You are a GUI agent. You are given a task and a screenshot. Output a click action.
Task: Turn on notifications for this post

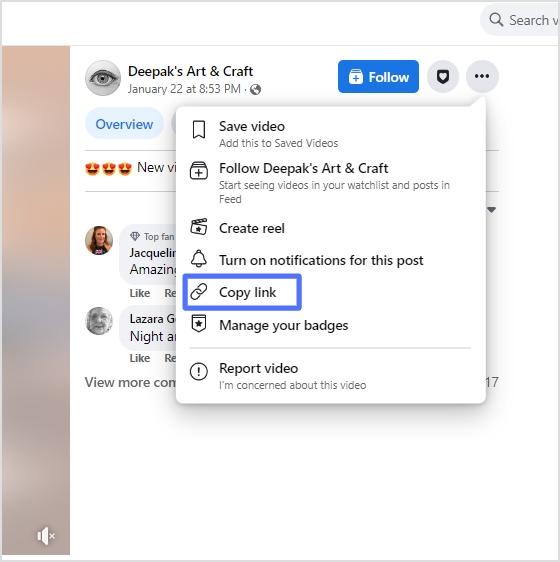331,260
